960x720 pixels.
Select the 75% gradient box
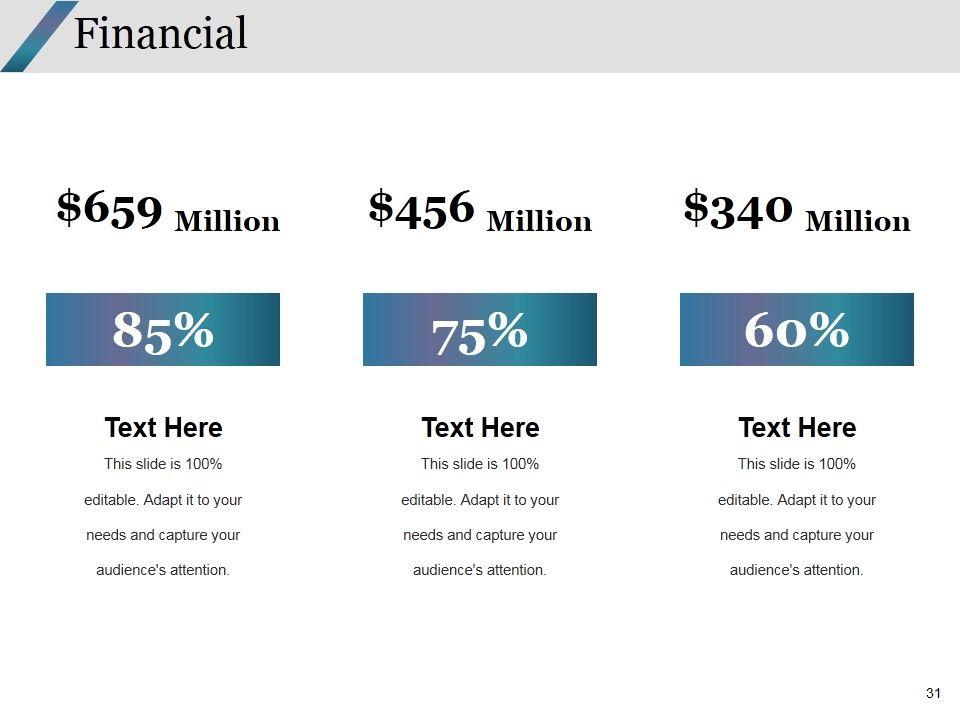point(480,329)
